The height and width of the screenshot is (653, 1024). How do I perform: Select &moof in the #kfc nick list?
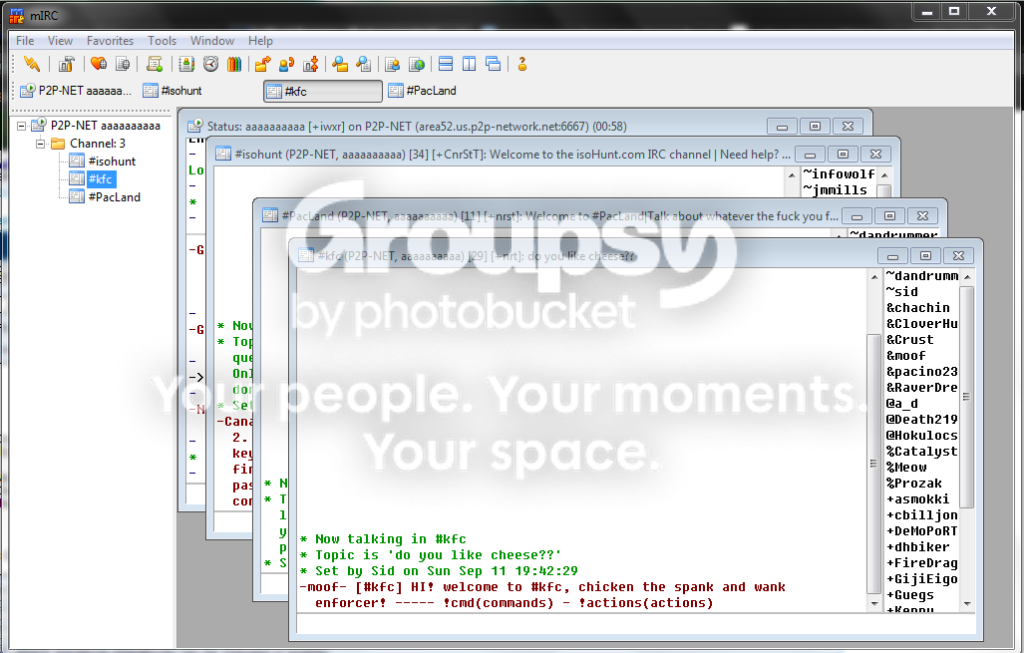906,356
